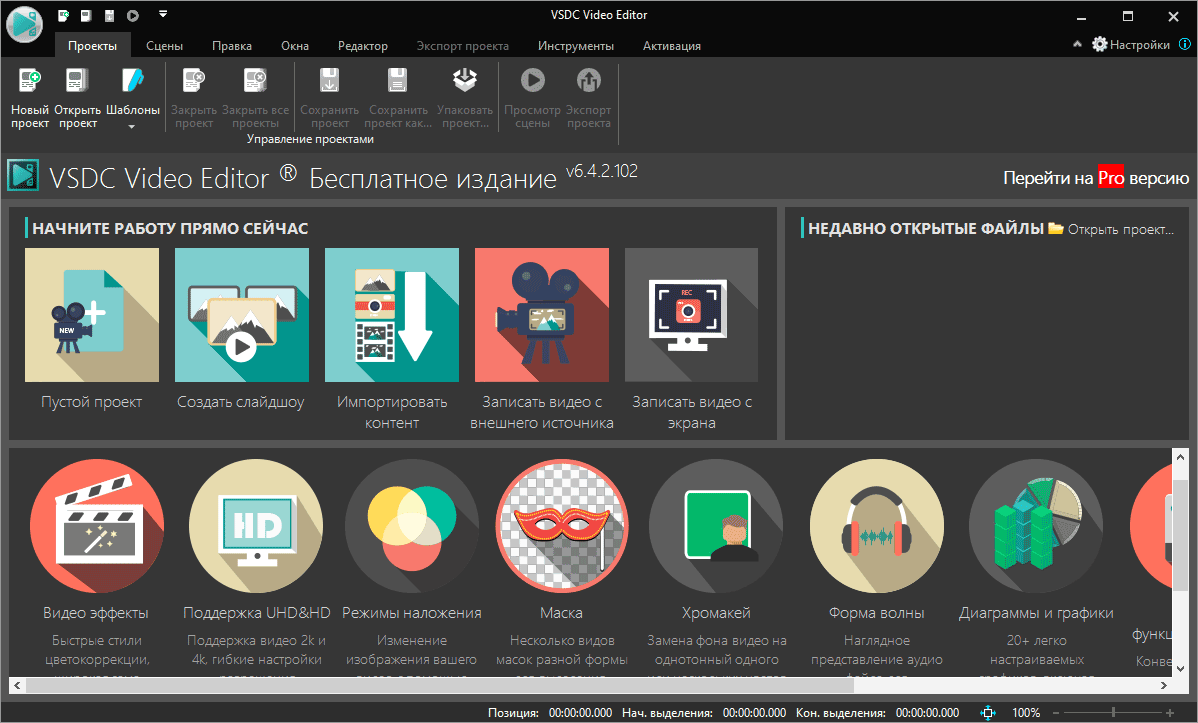Image resolution: width=1198 pixels, height=723 pixels.
Task: Click the info help icon near Настройки
Action: [x=1185, y=44]
